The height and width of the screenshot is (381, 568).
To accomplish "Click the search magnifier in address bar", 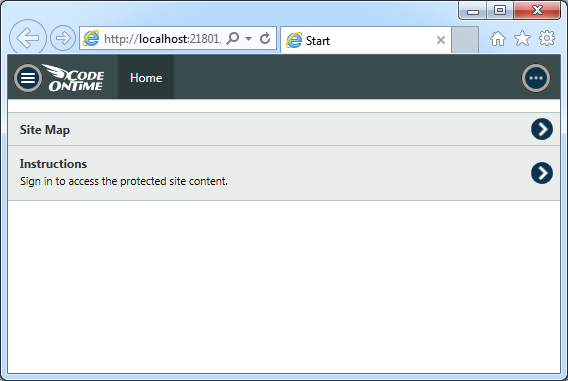I will pos(233,38).
